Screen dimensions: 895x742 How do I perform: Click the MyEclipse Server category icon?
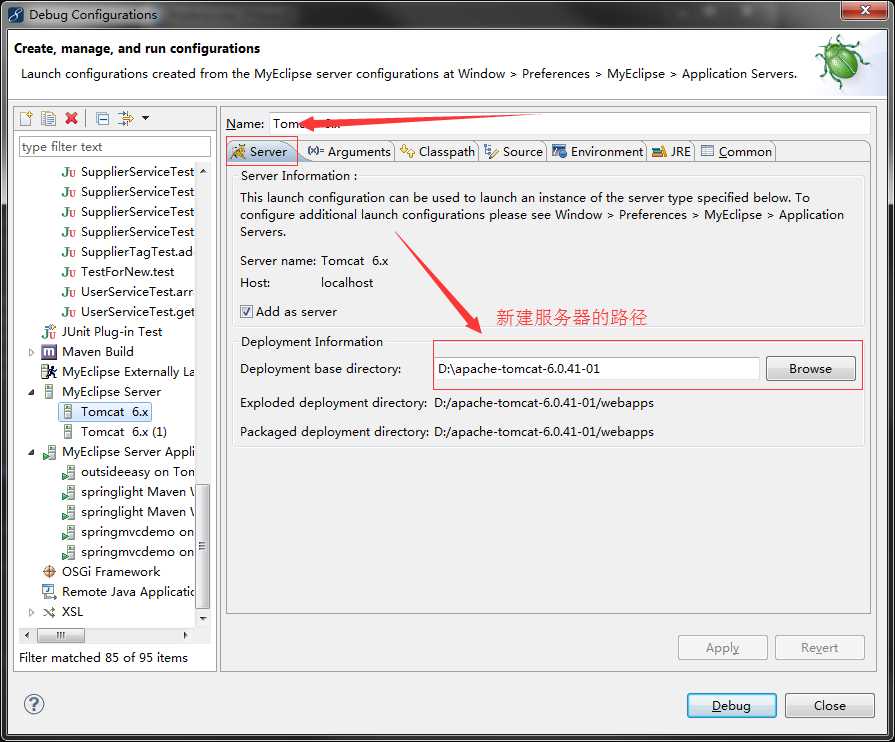pos(49,392)
